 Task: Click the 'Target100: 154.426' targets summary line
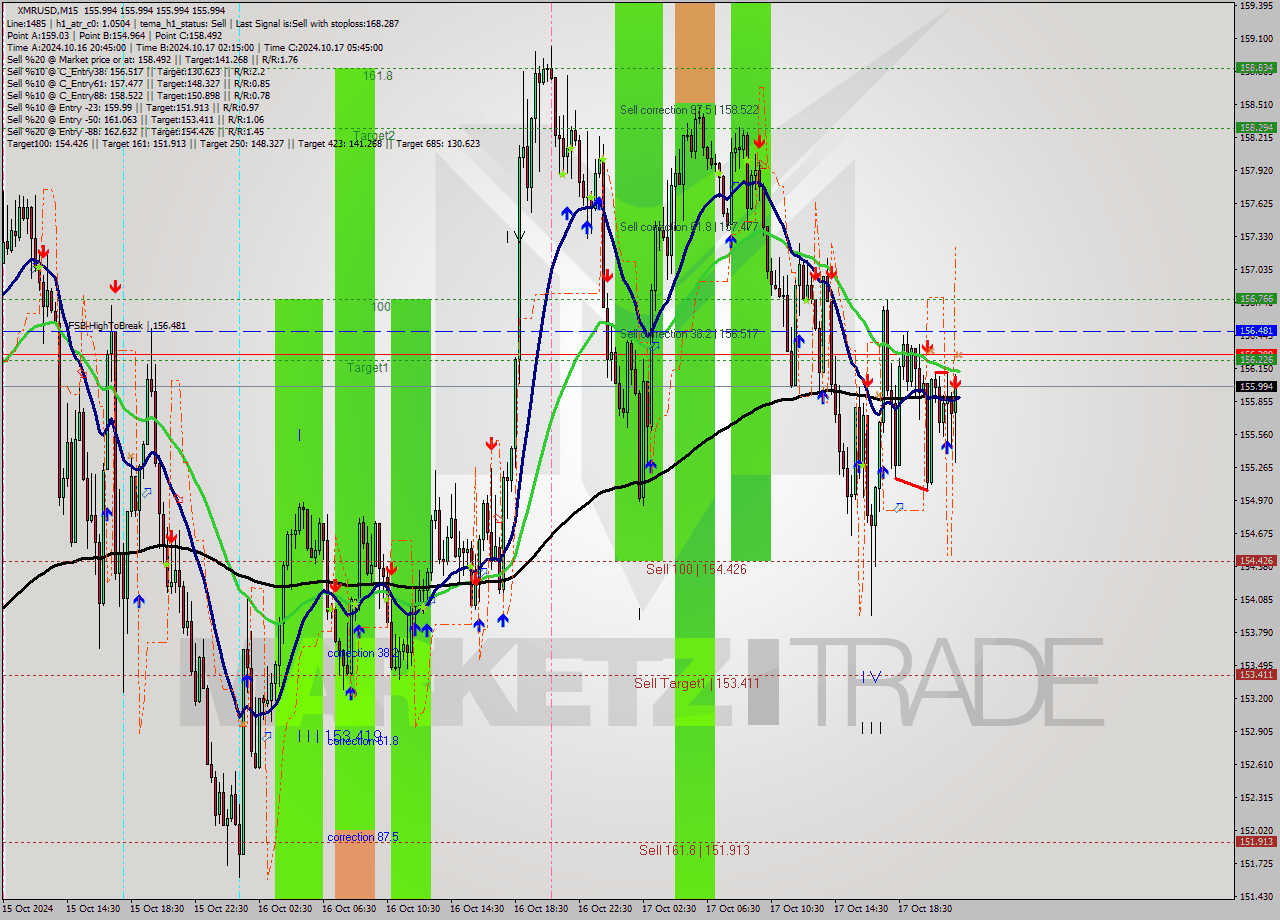(x=243, y=143)
